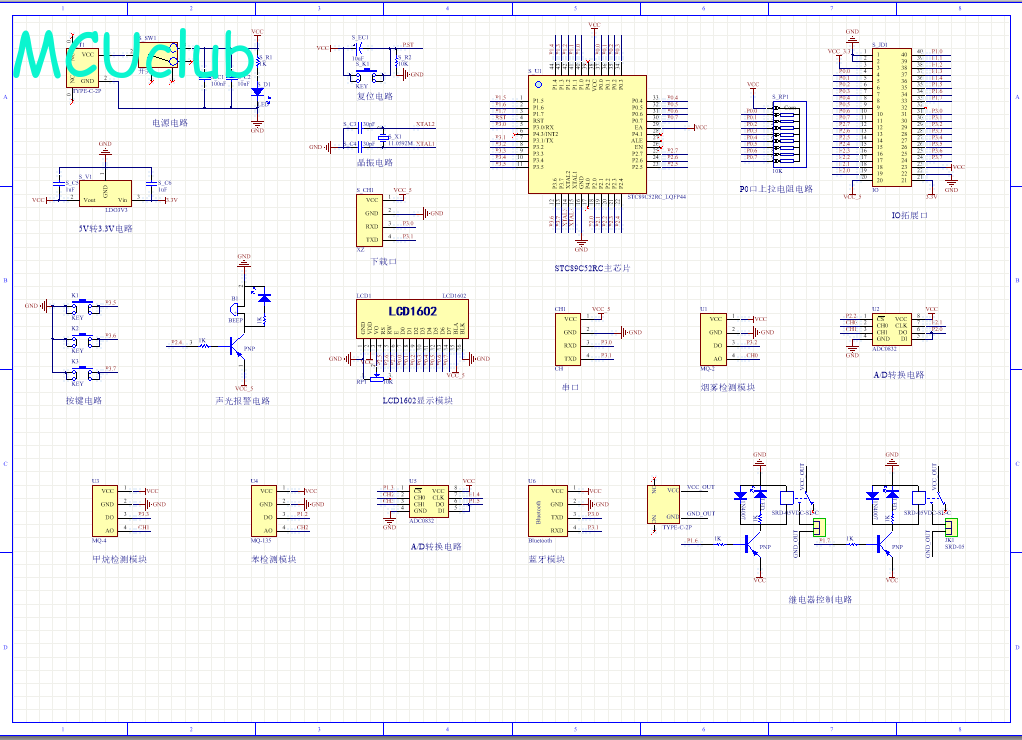
Task: Click the 串口 label
Action: pyautogui.click(x=570, y=387)
